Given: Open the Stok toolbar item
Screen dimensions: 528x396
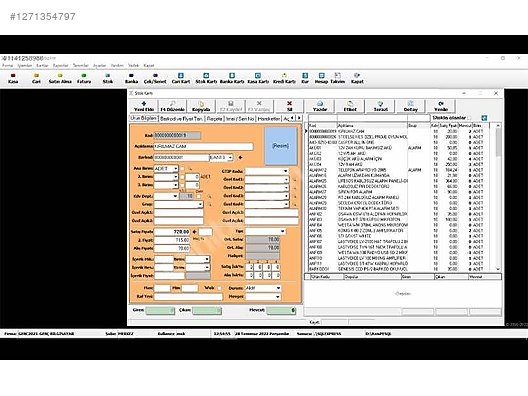Looking at the screenshot, I should point(108,78).
